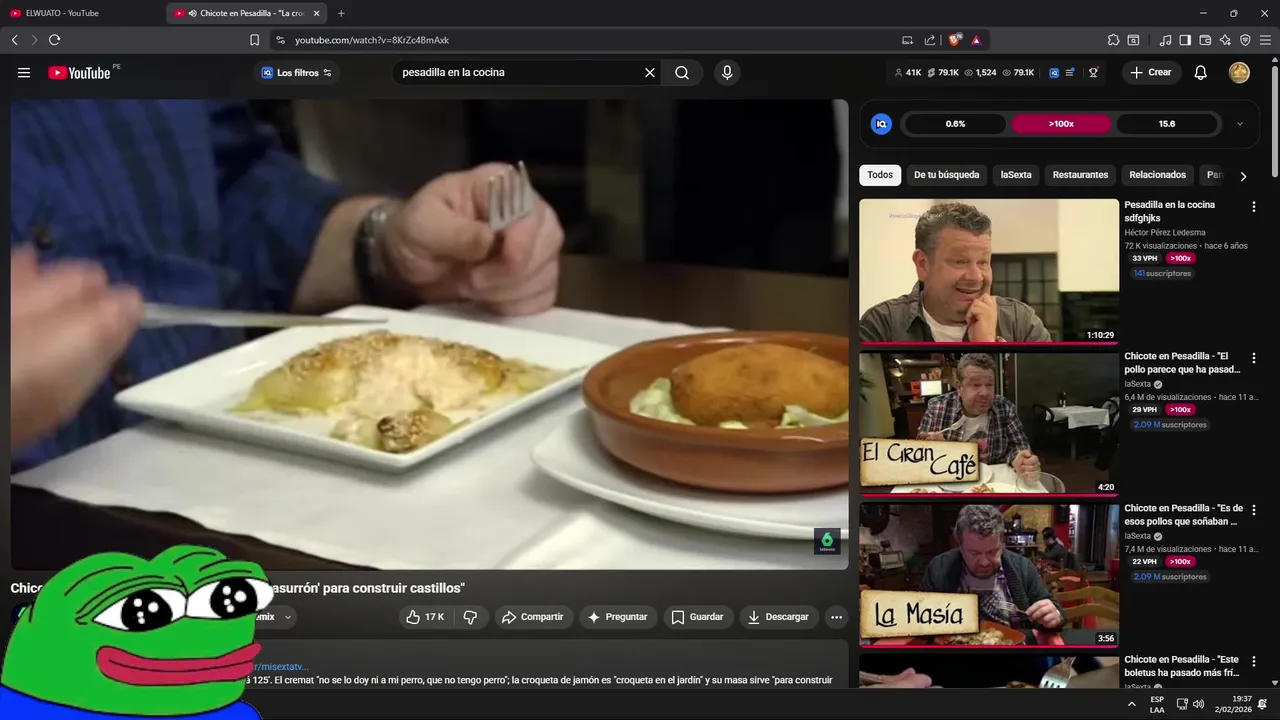Start voice search with the microphone

(727, 73)
